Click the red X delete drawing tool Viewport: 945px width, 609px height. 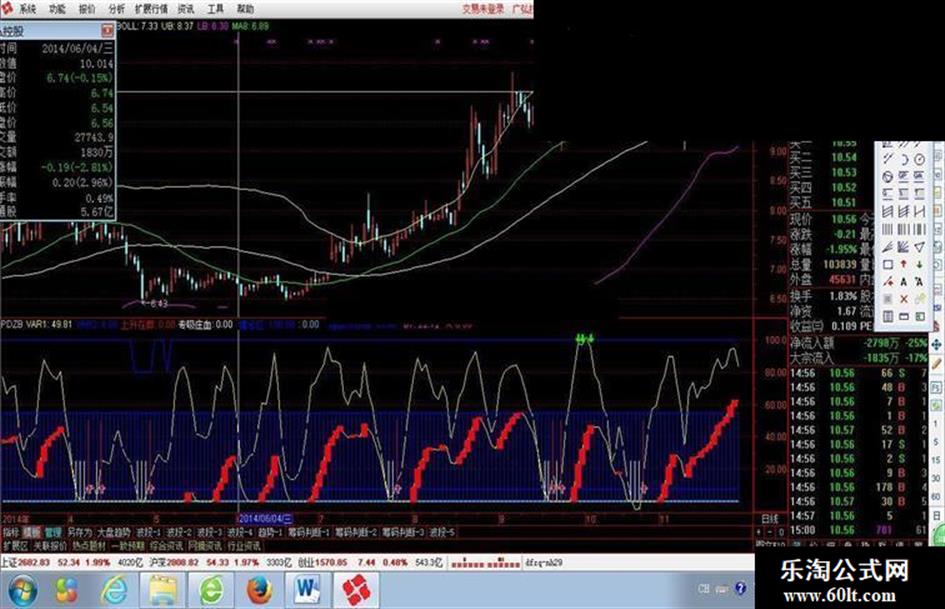[x=903, y=299]
